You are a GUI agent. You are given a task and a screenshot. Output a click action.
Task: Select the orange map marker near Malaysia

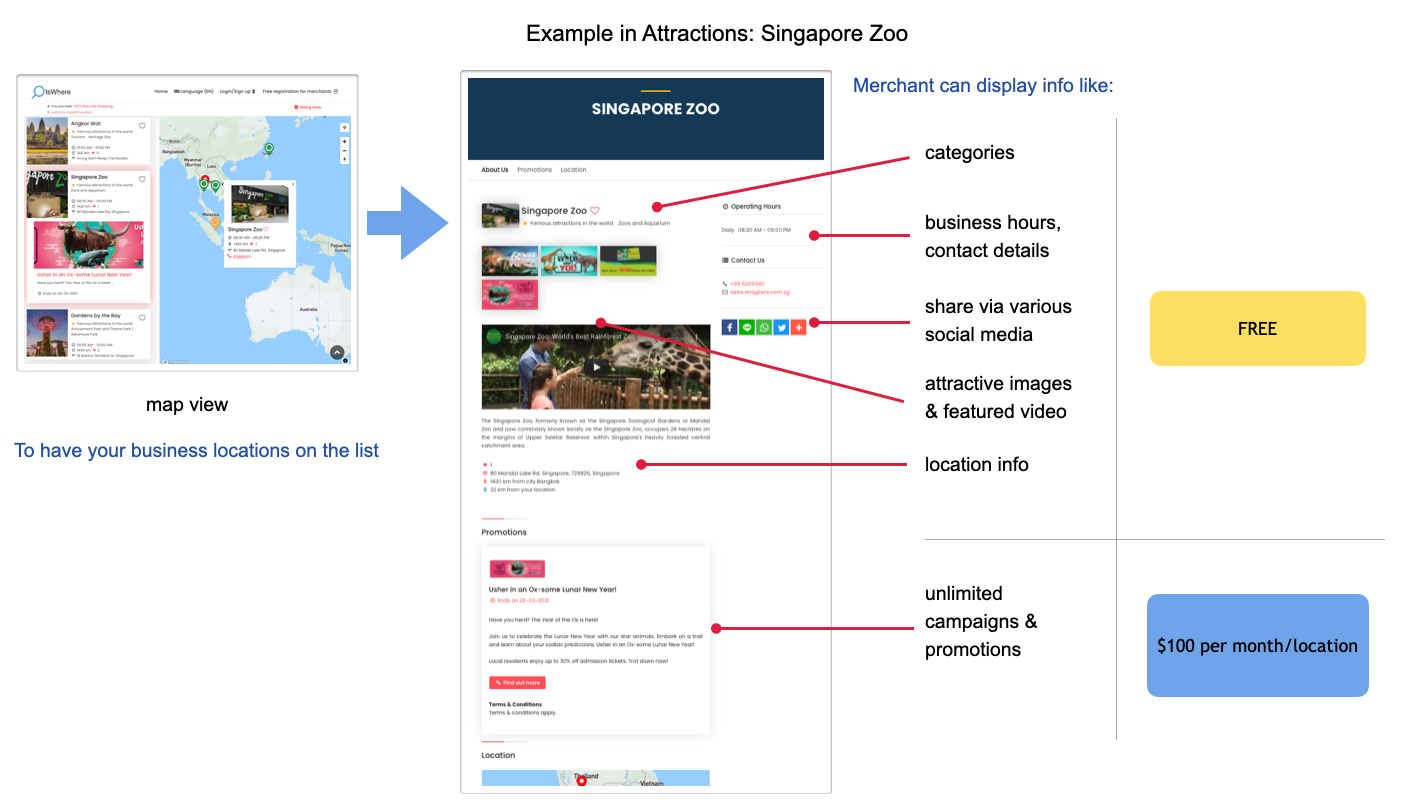(215, 223)
